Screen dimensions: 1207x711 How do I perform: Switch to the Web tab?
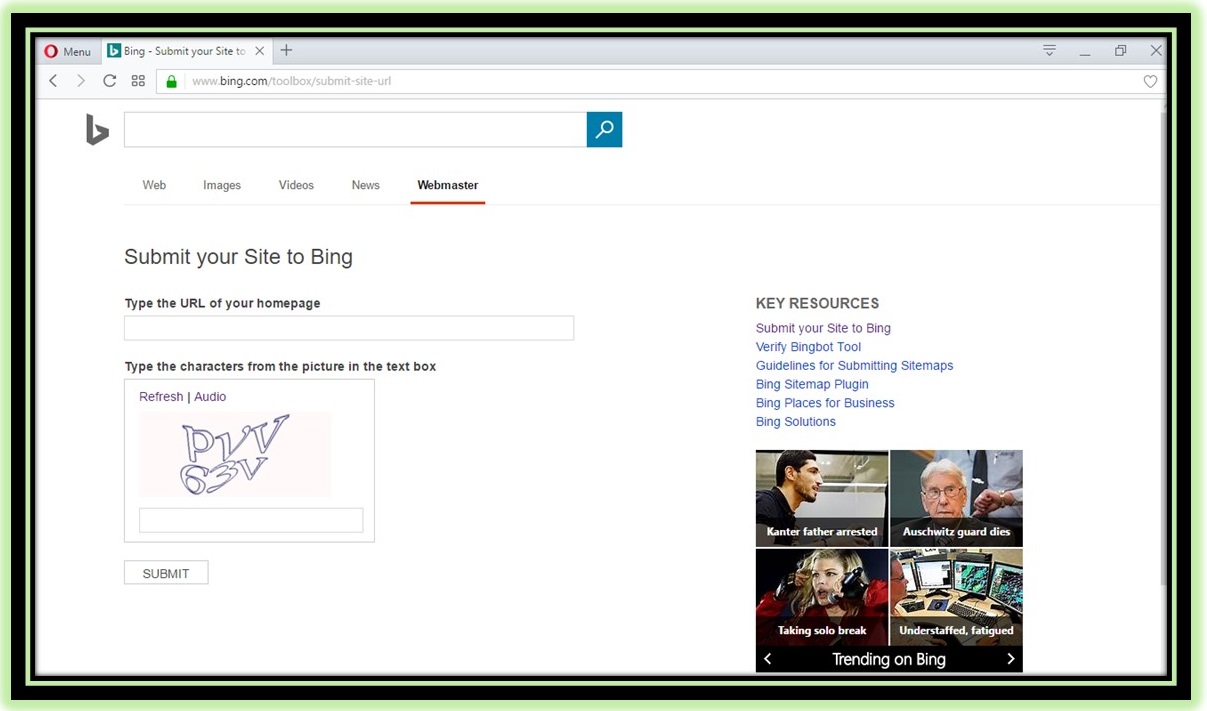[154, 185]
